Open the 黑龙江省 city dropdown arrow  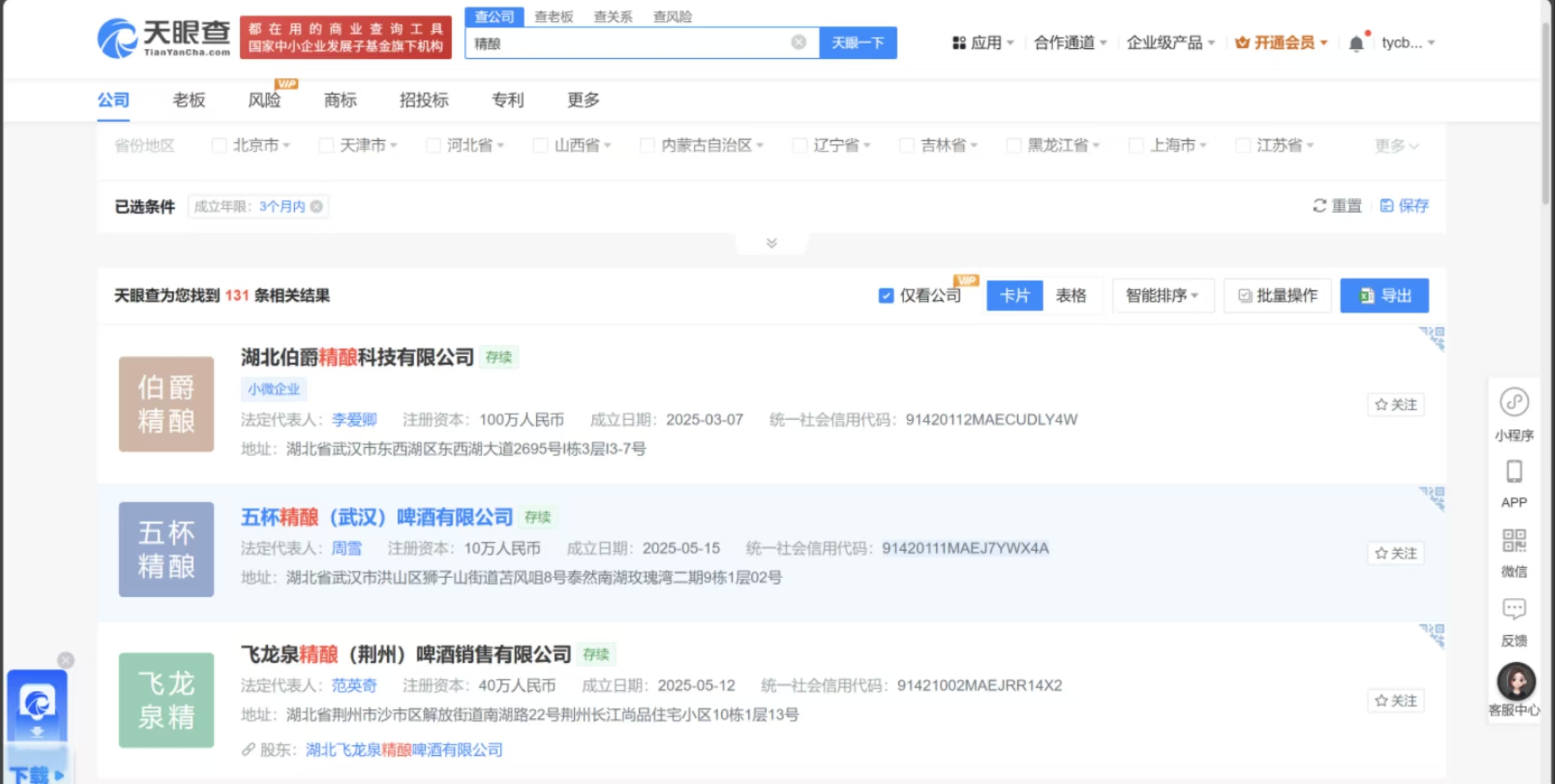tap(1096, 146)
